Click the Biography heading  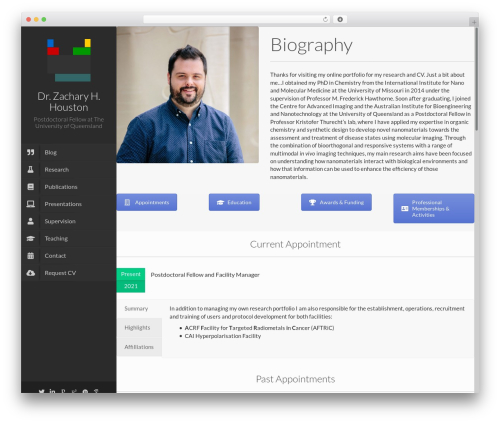[311, 45]
